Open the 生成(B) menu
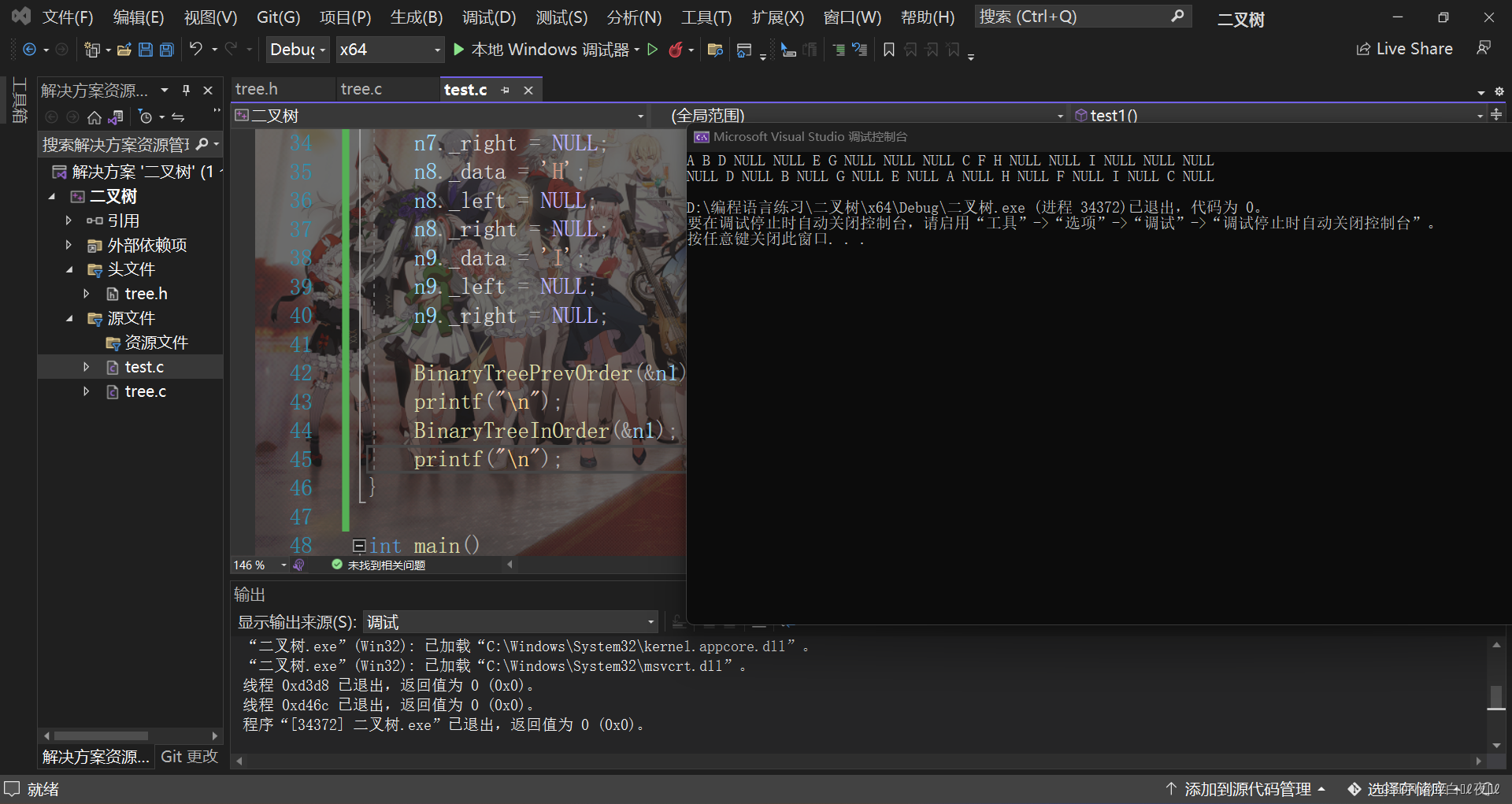 click(417, 17)
